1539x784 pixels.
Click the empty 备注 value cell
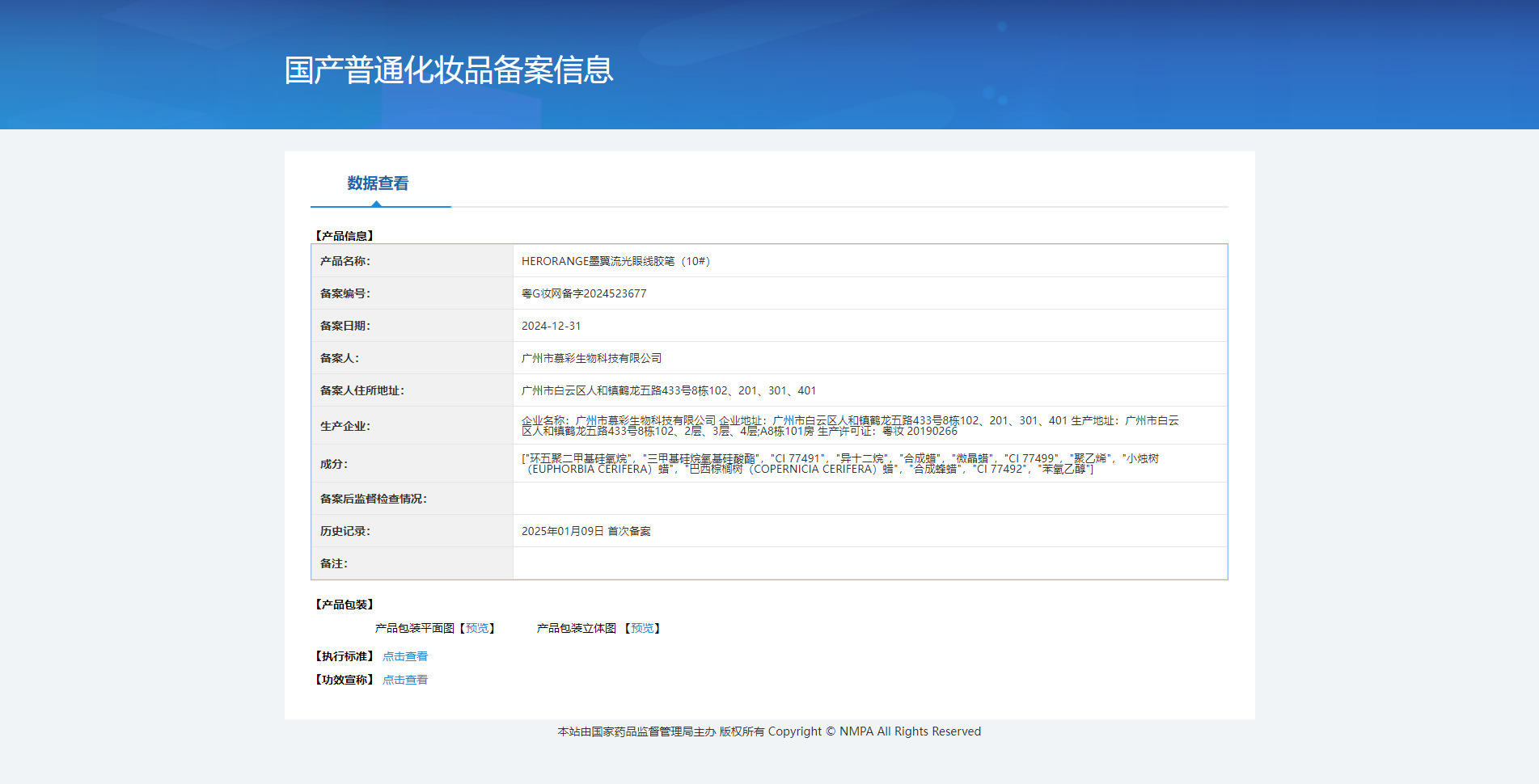coord(869,563)
